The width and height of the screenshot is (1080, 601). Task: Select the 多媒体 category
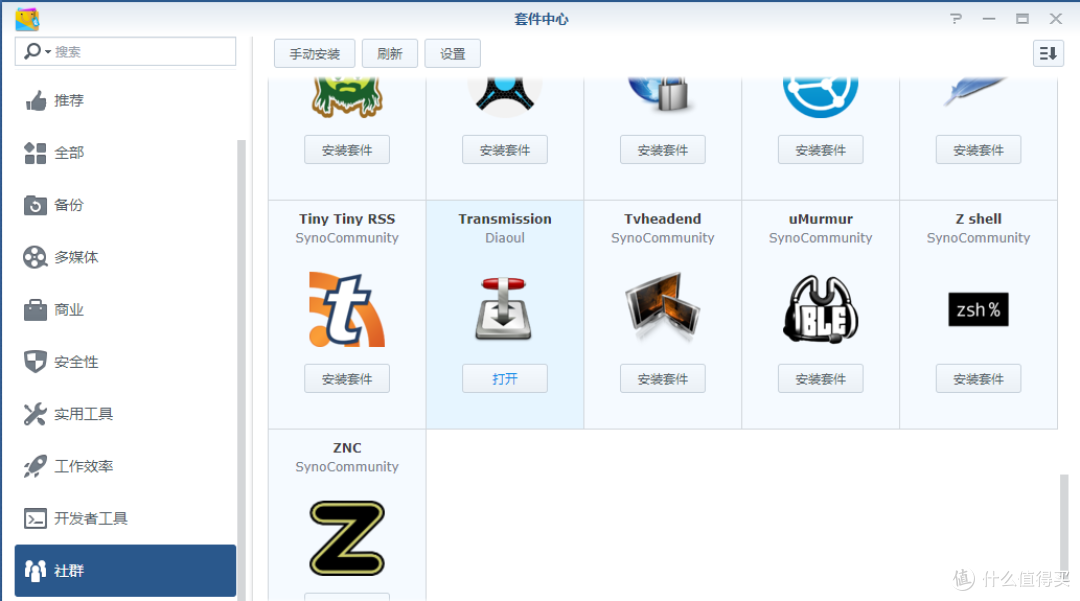tap(125, 257)
